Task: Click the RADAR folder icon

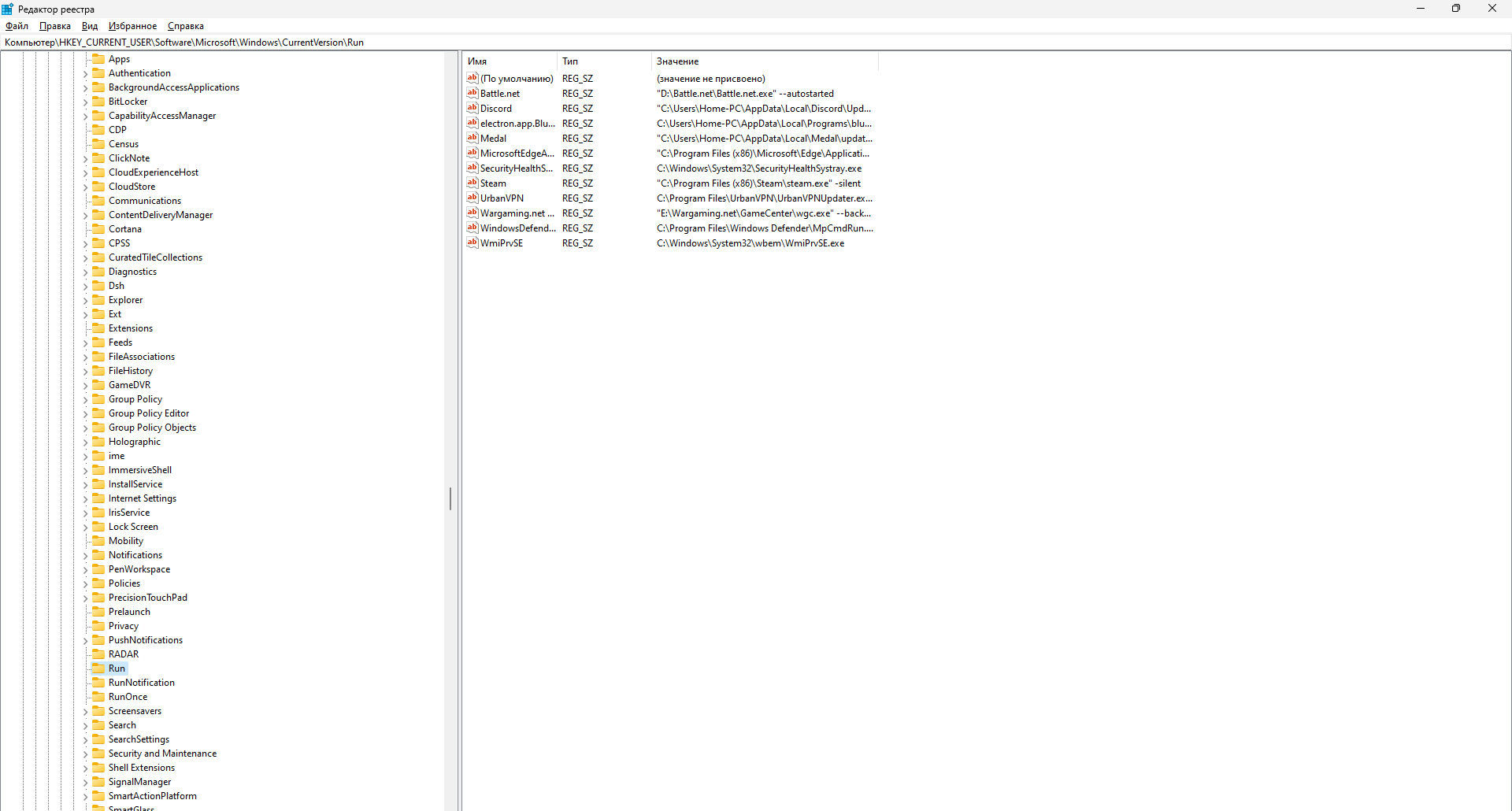Action: click(98, 654)
